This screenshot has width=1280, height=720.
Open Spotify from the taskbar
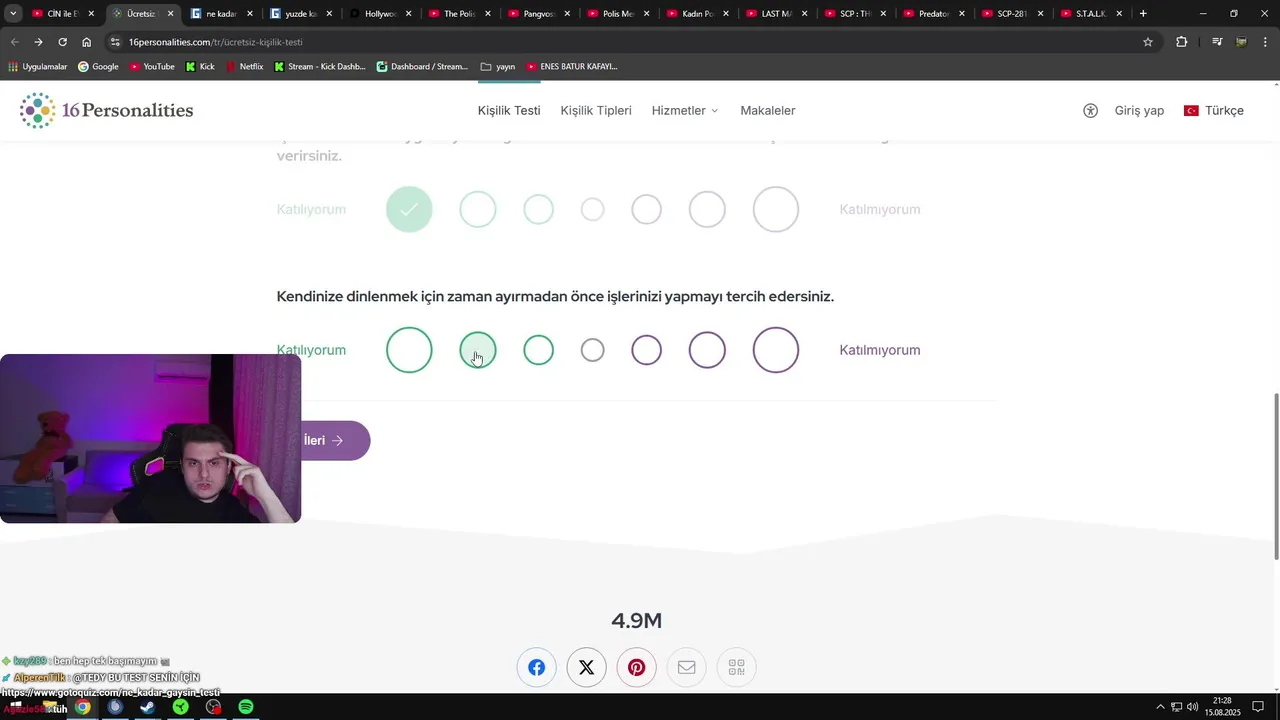[246, 707]
